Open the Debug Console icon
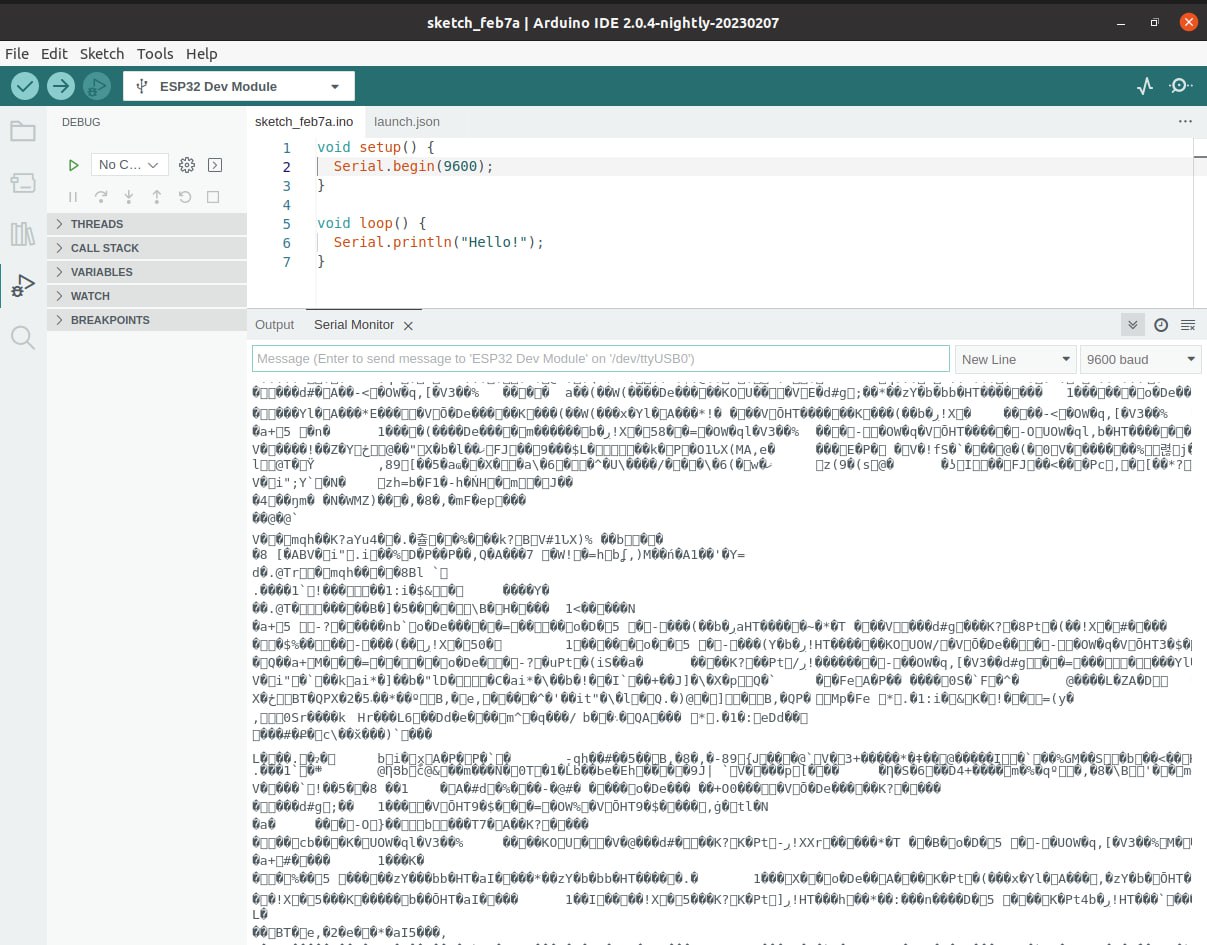Viewport: 1207px width, 945px height. click(215, 165)
